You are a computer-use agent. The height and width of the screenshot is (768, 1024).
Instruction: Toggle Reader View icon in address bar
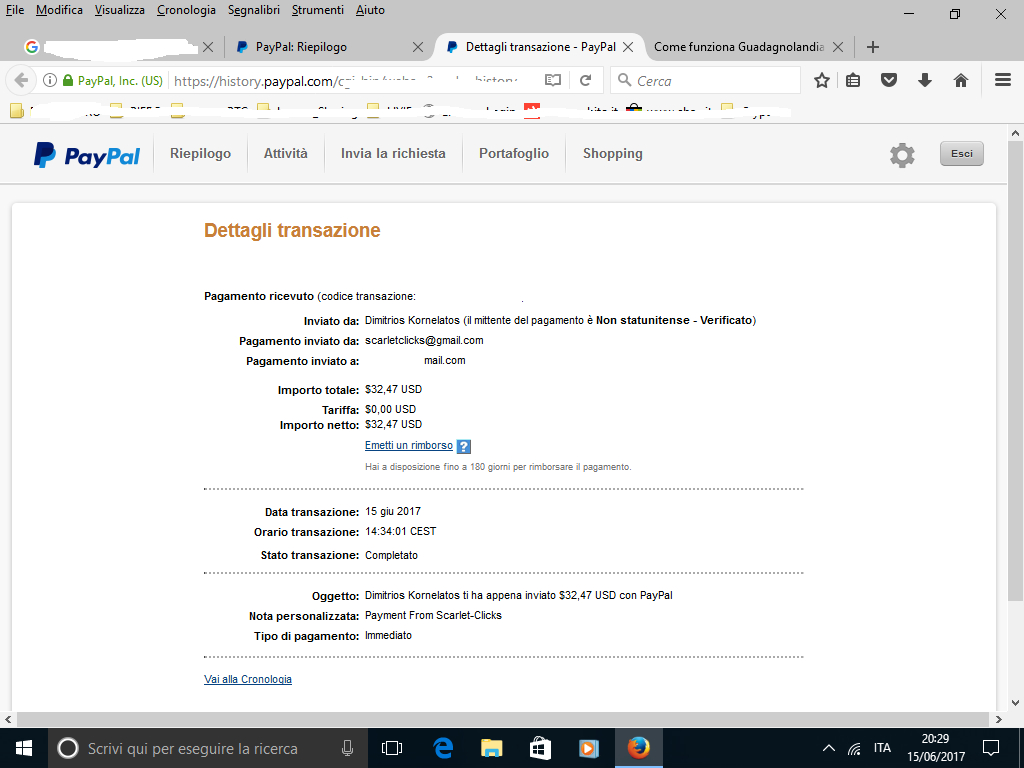552,80
